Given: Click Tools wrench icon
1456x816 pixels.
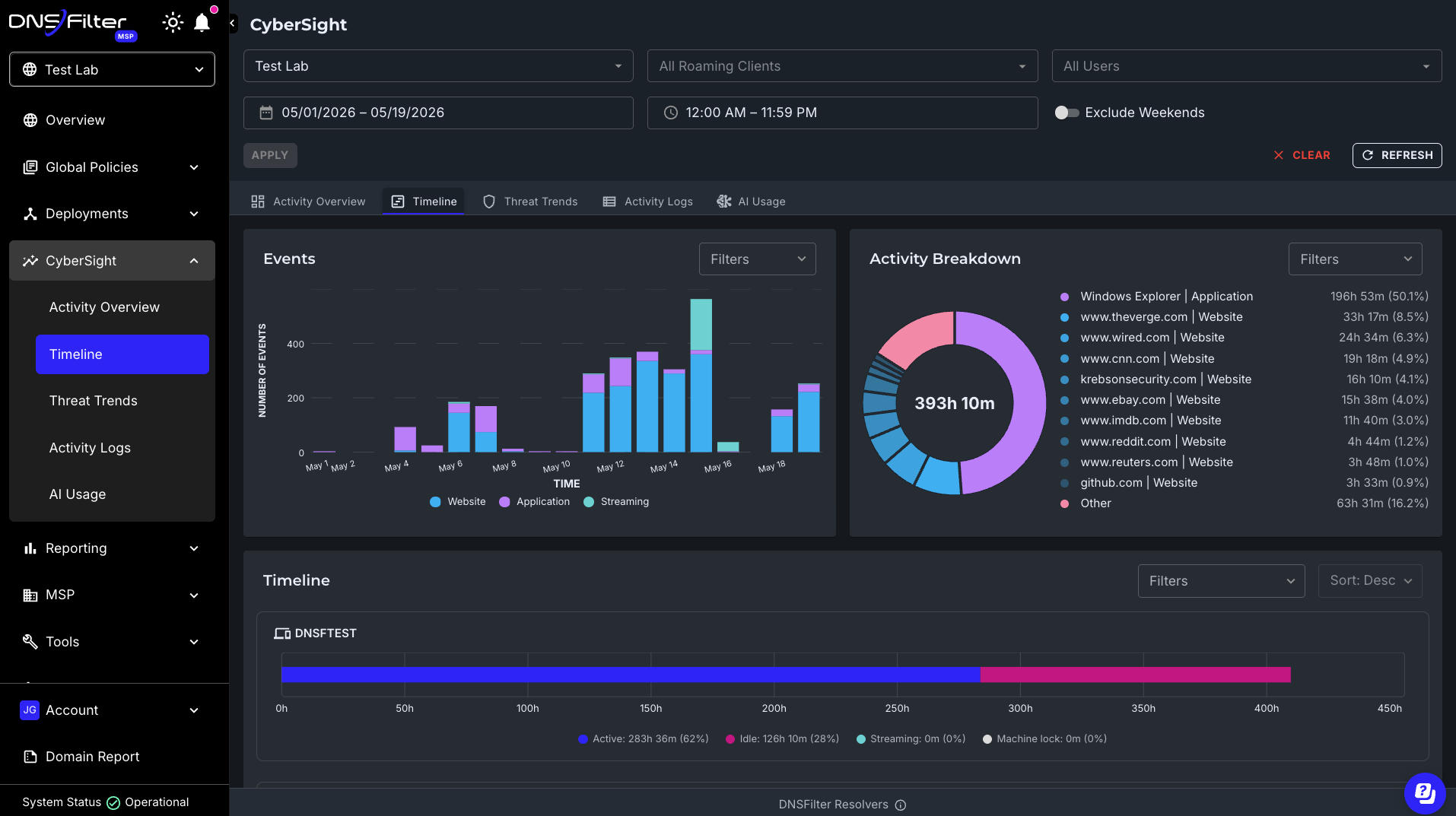Looking at the screenshot, I should (x=30, y=642).
